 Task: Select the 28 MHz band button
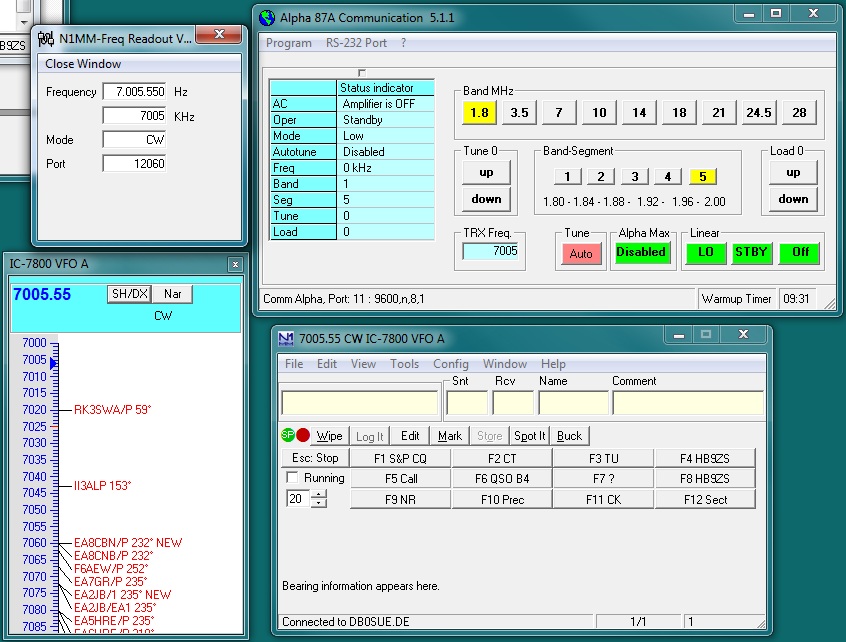coord(799,112)
